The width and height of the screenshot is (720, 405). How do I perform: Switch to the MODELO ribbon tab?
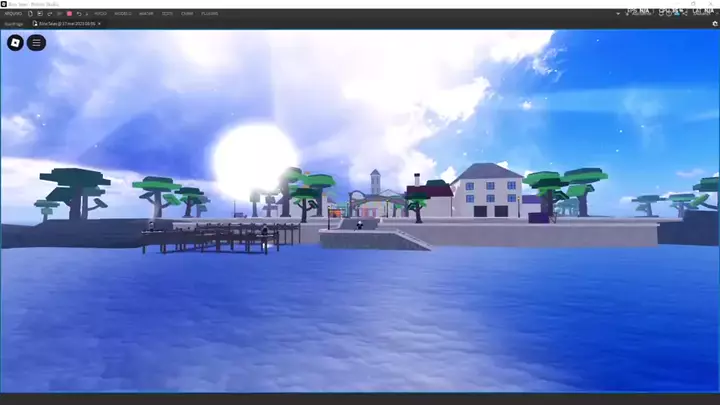122,13
